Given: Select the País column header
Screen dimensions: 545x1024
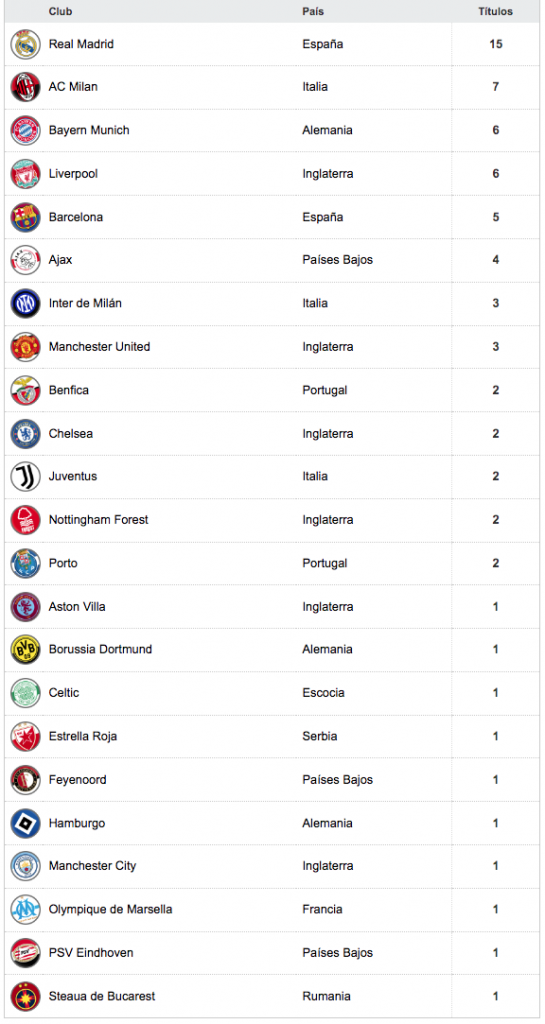Looking at the screenshot, I should 313,12.
